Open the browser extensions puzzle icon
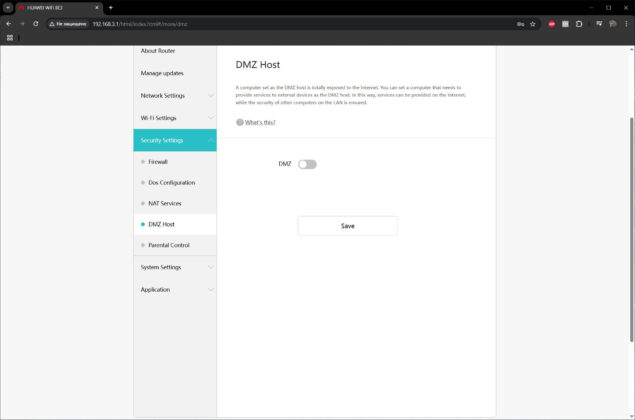635x420 pixels. pyautogui.click(x=579, y=24)
